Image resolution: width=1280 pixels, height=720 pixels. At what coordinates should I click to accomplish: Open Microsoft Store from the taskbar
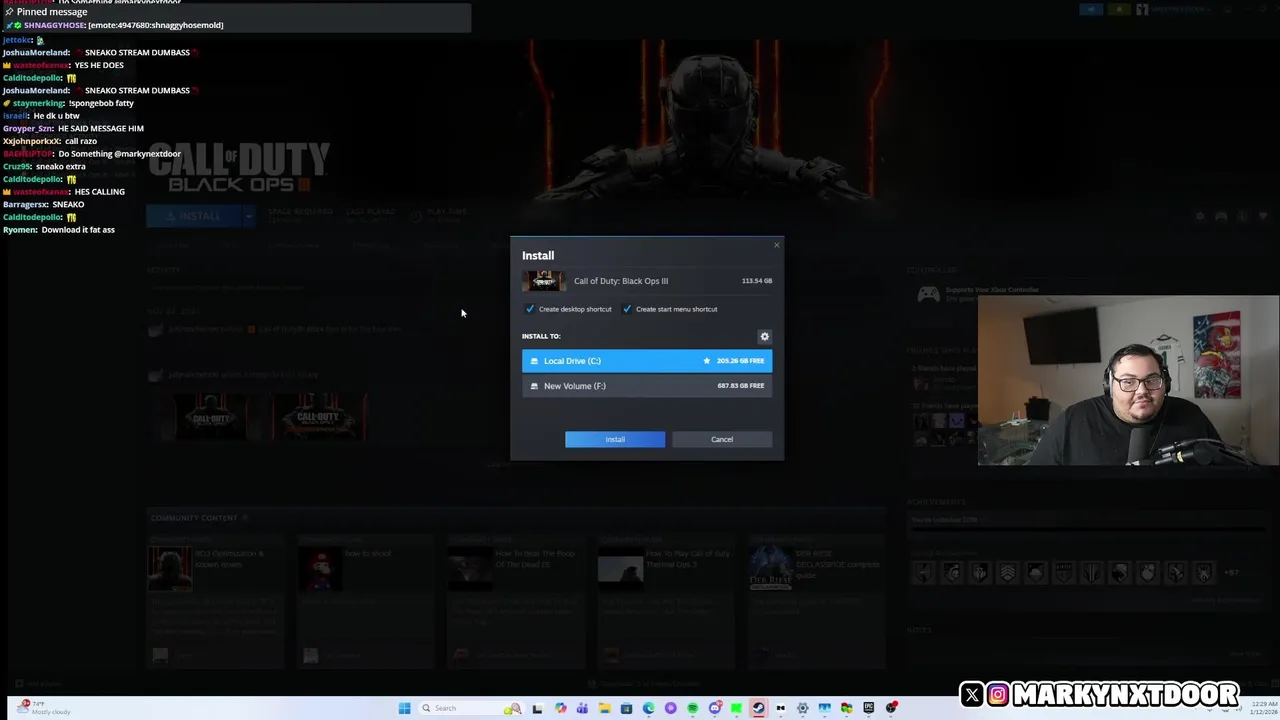point(626,708)
